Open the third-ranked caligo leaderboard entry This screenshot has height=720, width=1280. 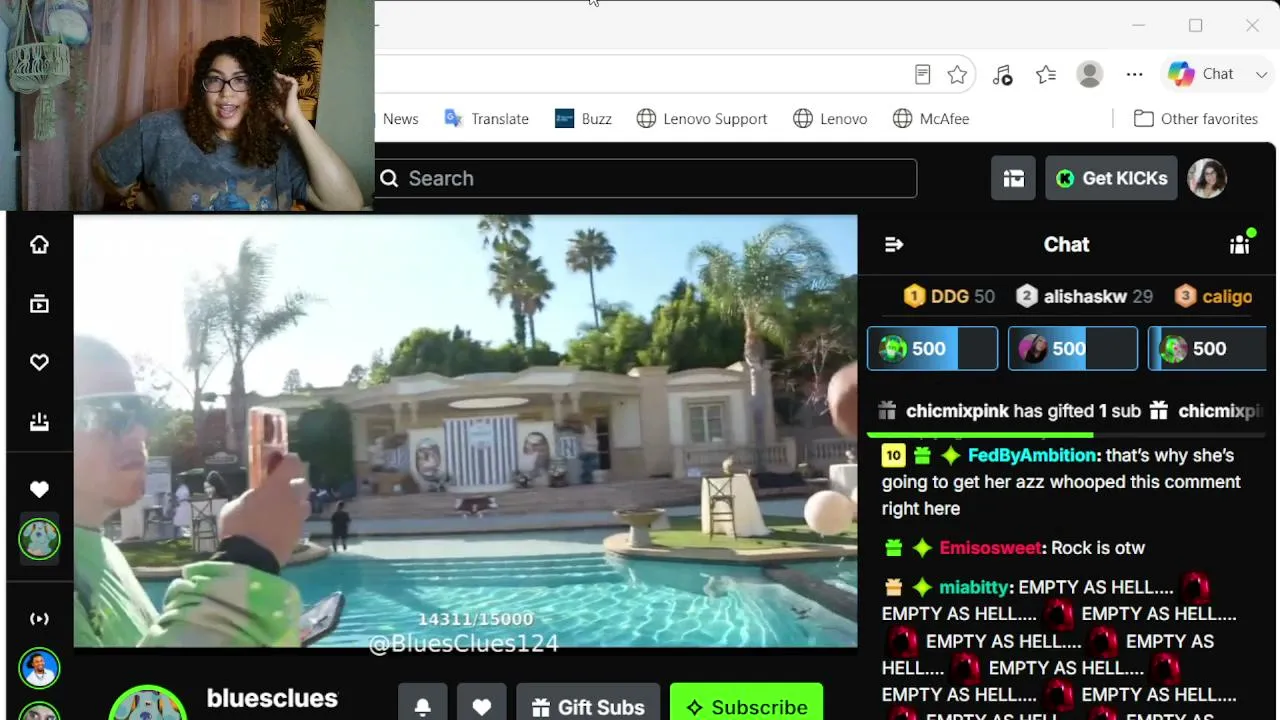pos(1214,296)
